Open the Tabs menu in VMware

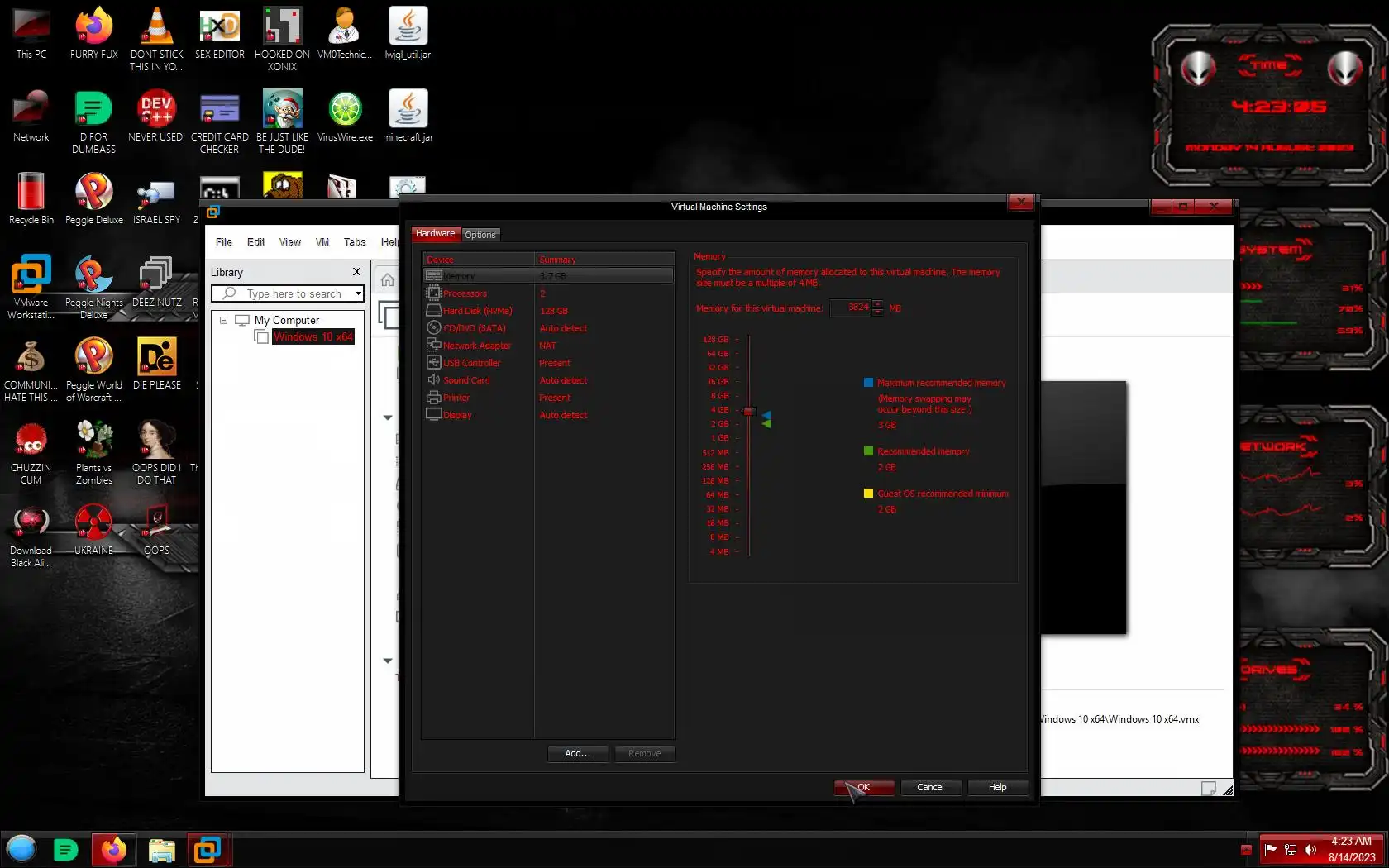(x=355, y=242)
